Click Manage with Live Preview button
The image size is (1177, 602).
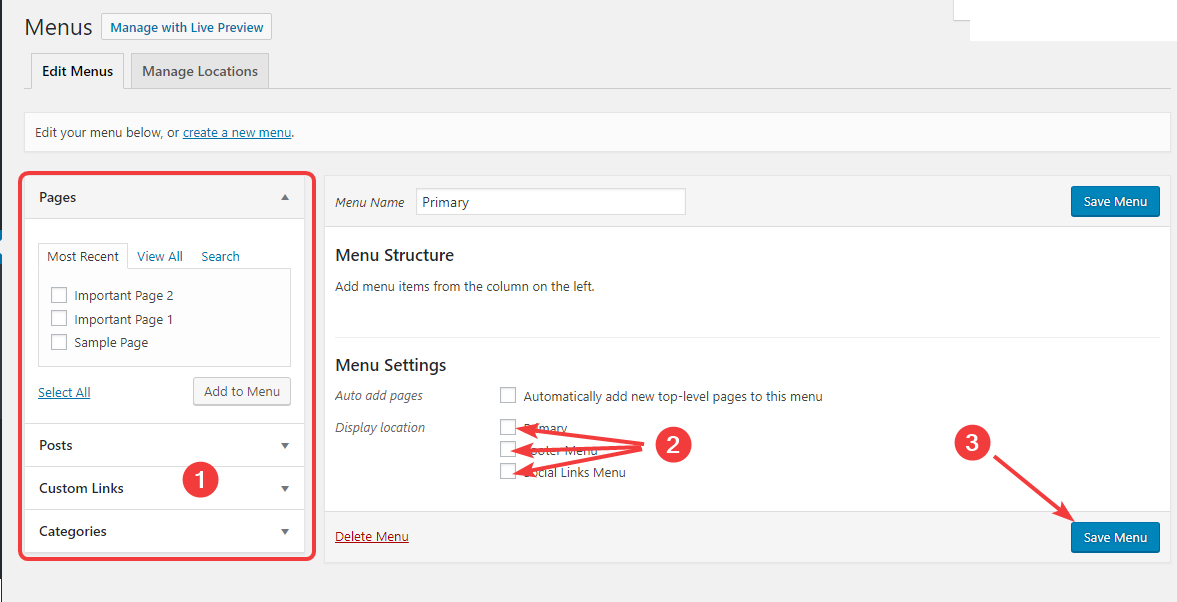click(187, 27)
